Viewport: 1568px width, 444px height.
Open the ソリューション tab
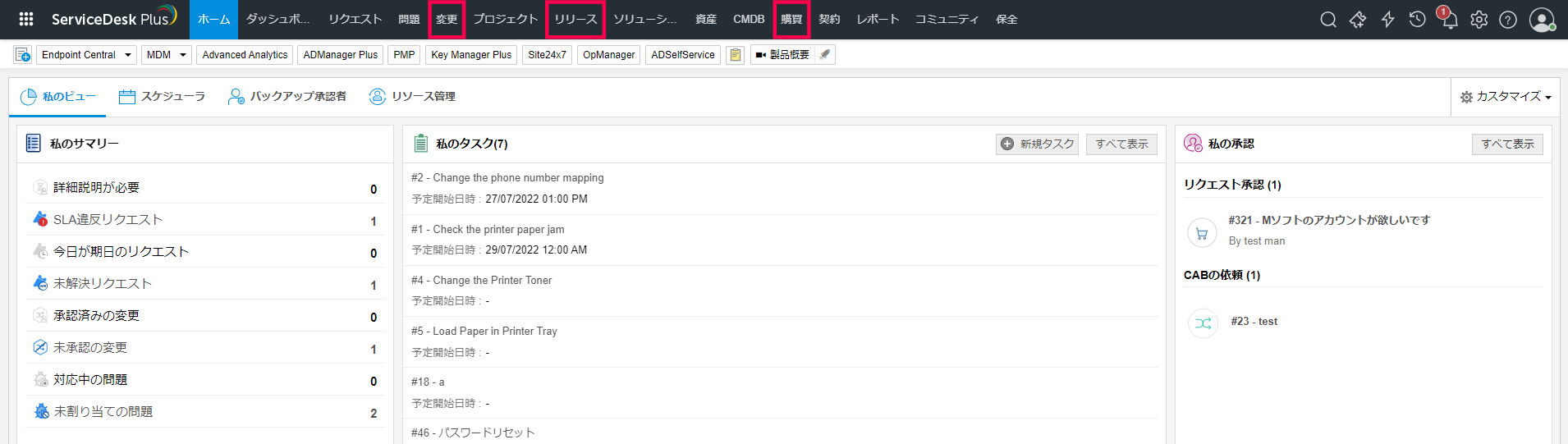coord(645,20)
